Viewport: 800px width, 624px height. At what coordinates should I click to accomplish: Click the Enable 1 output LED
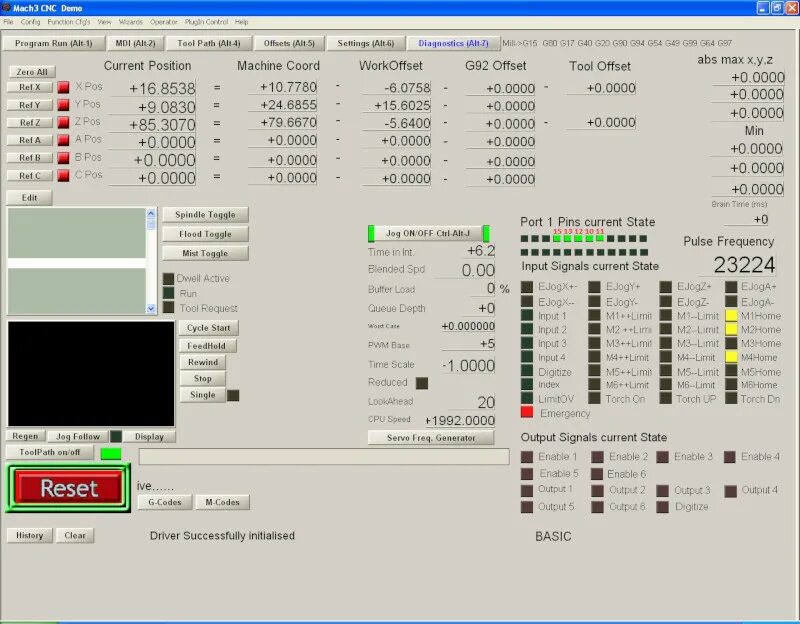coord(527,457)
